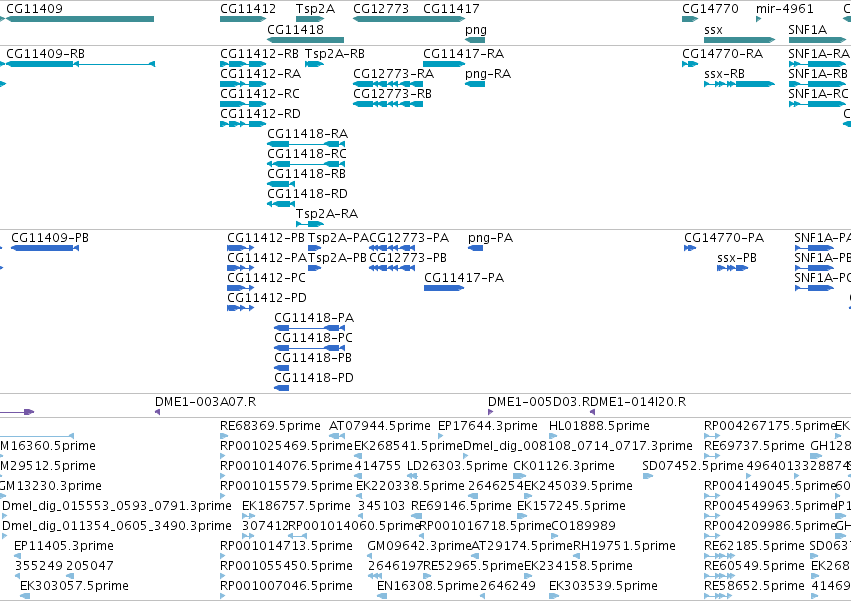851x601 pixels.
Task: Click protein Tsp2A-PB
Action: (x=337, y=258)
